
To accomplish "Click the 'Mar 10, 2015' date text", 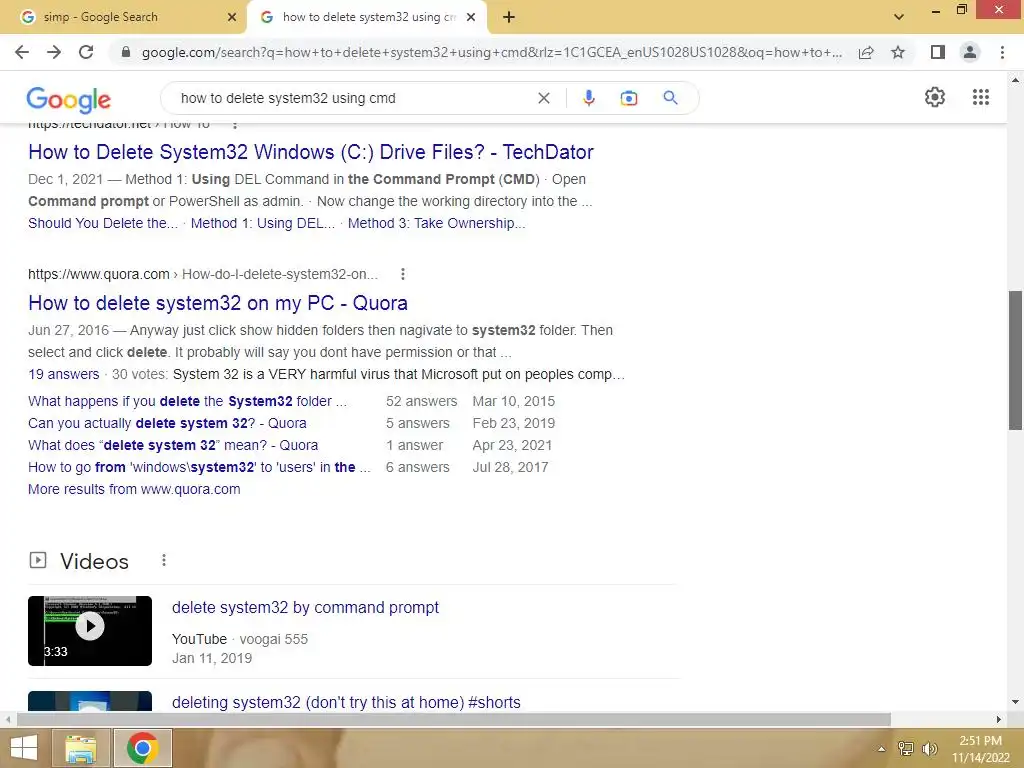I will [x=514, y=401].
